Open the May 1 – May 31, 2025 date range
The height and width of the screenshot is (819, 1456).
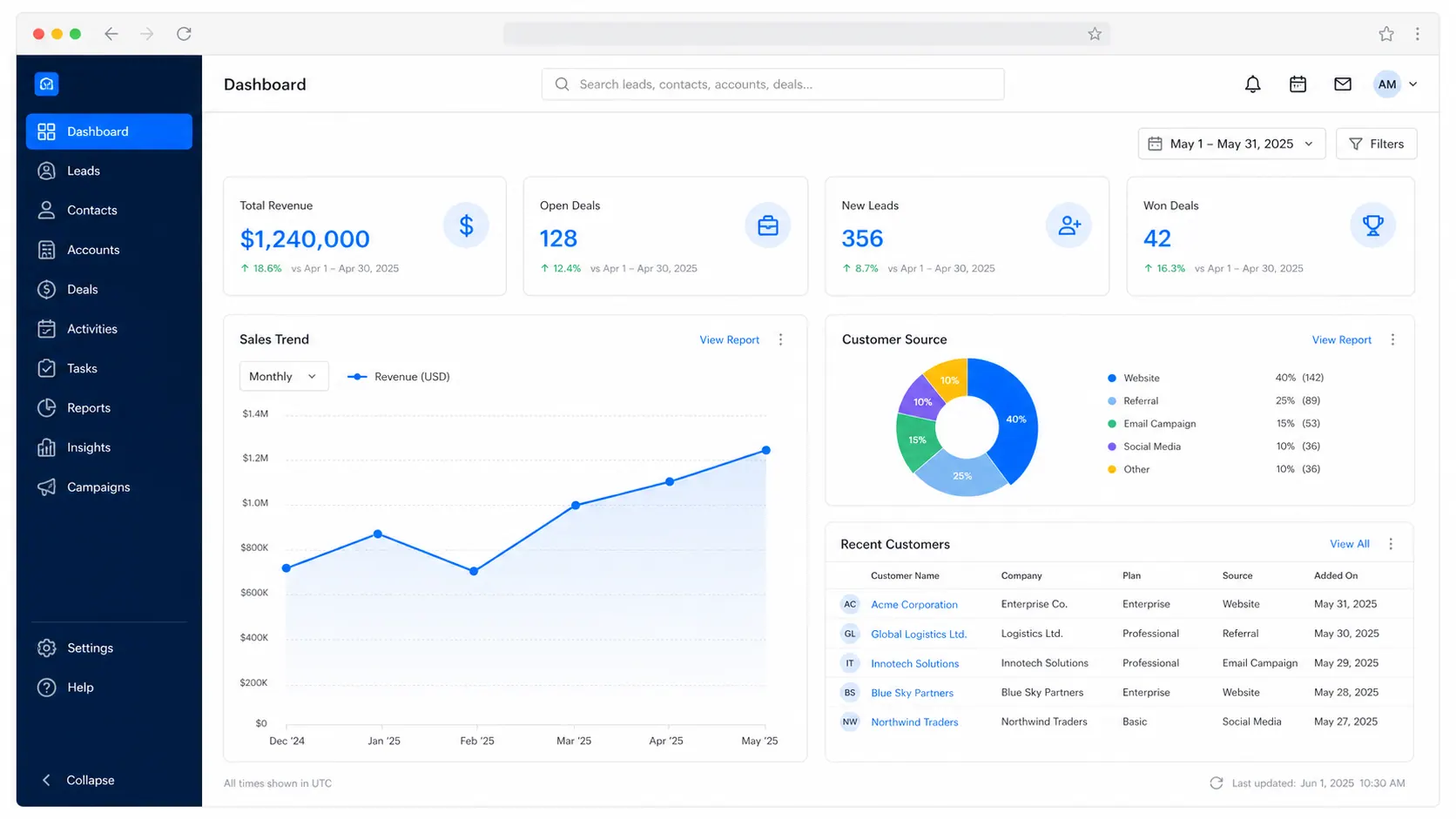[1231, 144]
